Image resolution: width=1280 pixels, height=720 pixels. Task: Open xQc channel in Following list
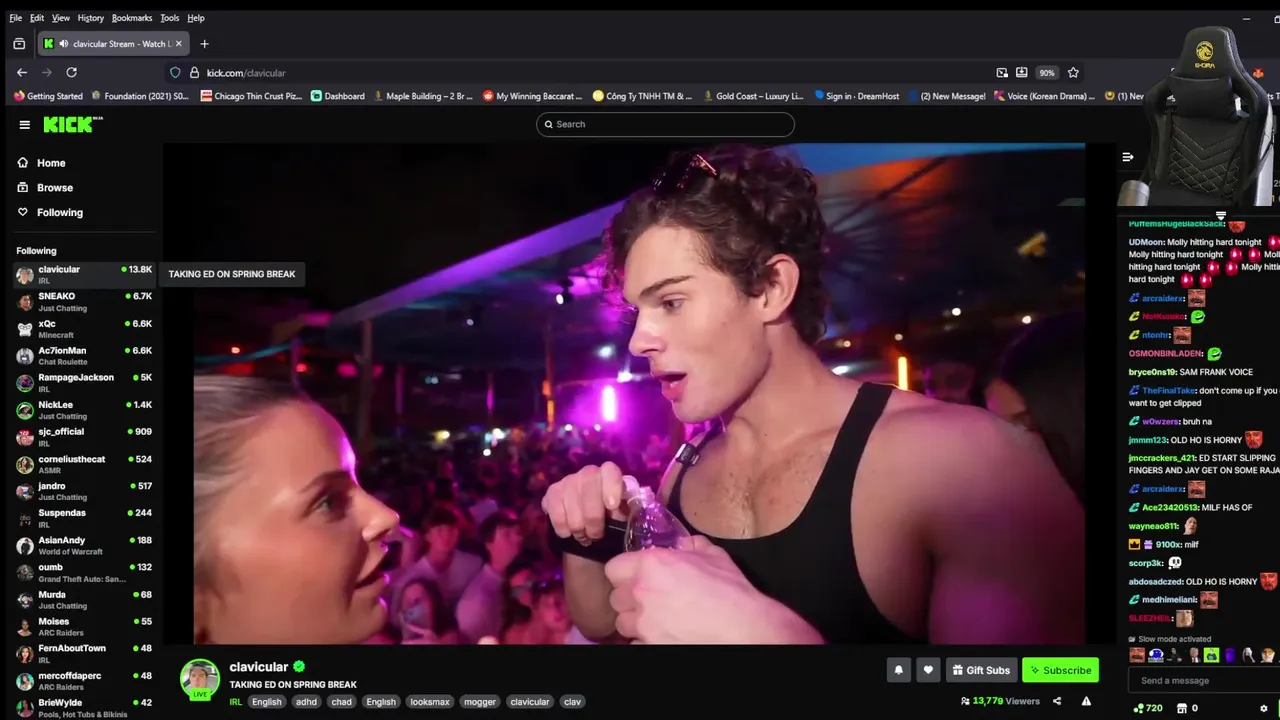click(84, 329)
